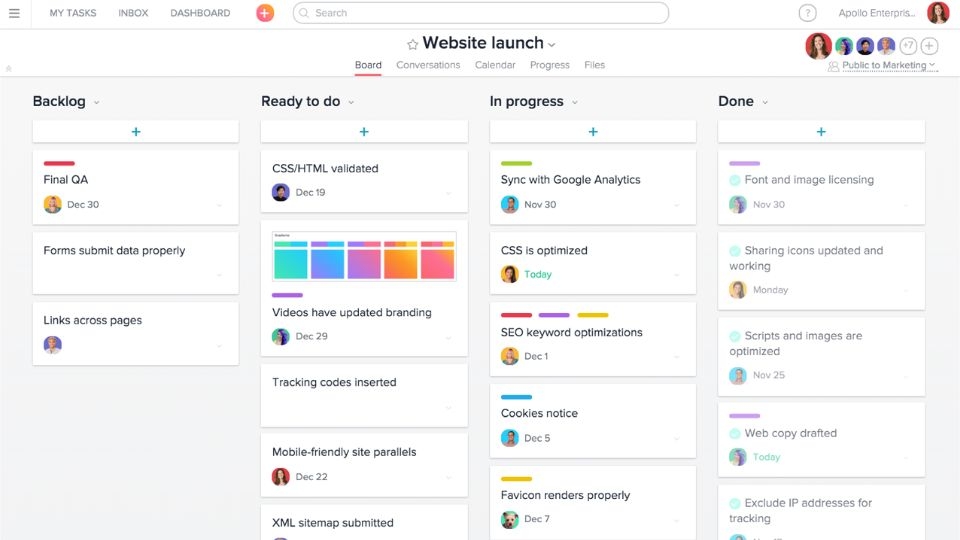Open Public to Marketing privacy dropdown

889,66
